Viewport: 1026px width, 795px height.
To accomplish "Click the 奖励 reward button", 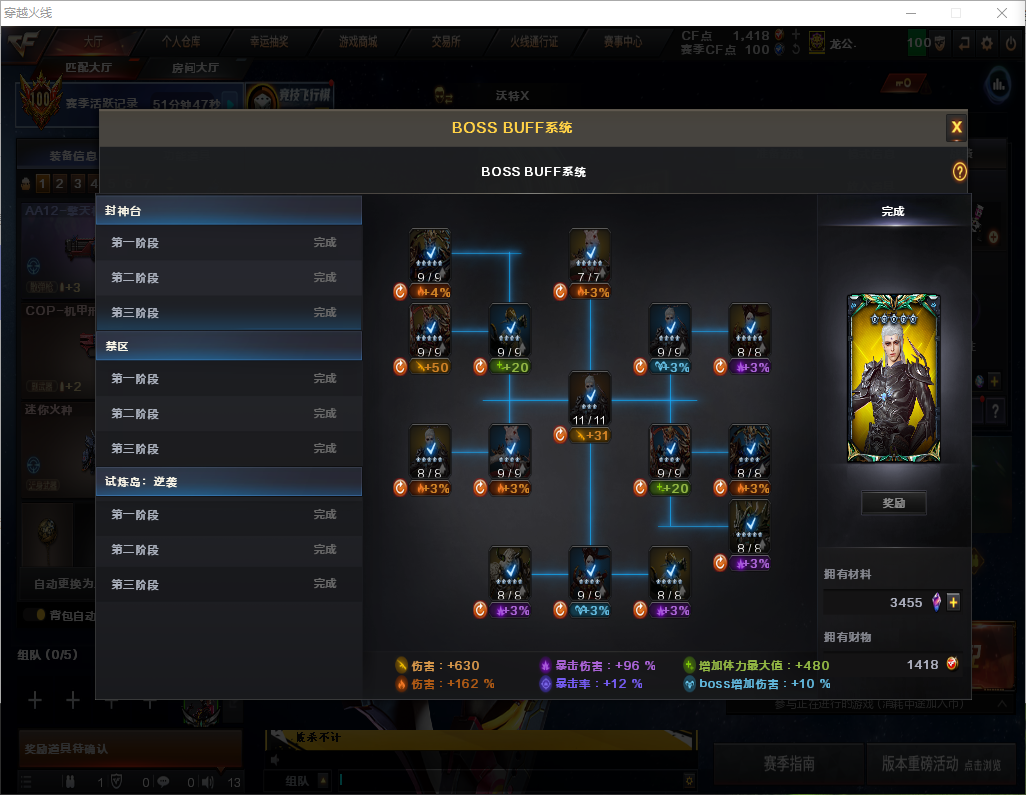I will coord(893,503).
